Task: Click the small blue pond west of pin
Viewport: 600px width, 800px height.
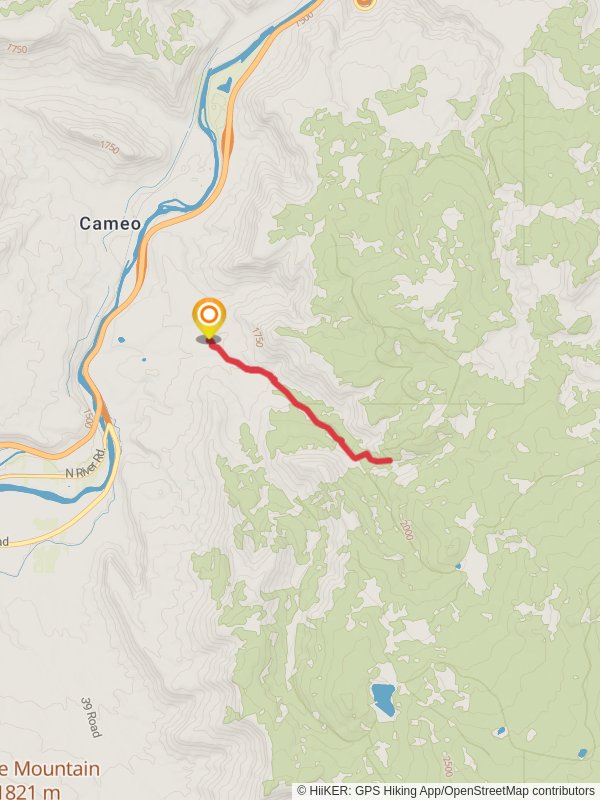Action: (121, 339)
